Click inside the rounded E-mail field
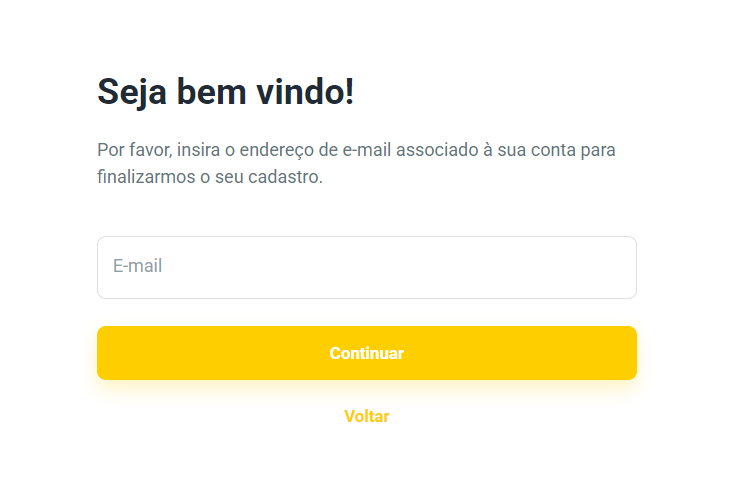This screenshot has height=494, width=734. 366,267
